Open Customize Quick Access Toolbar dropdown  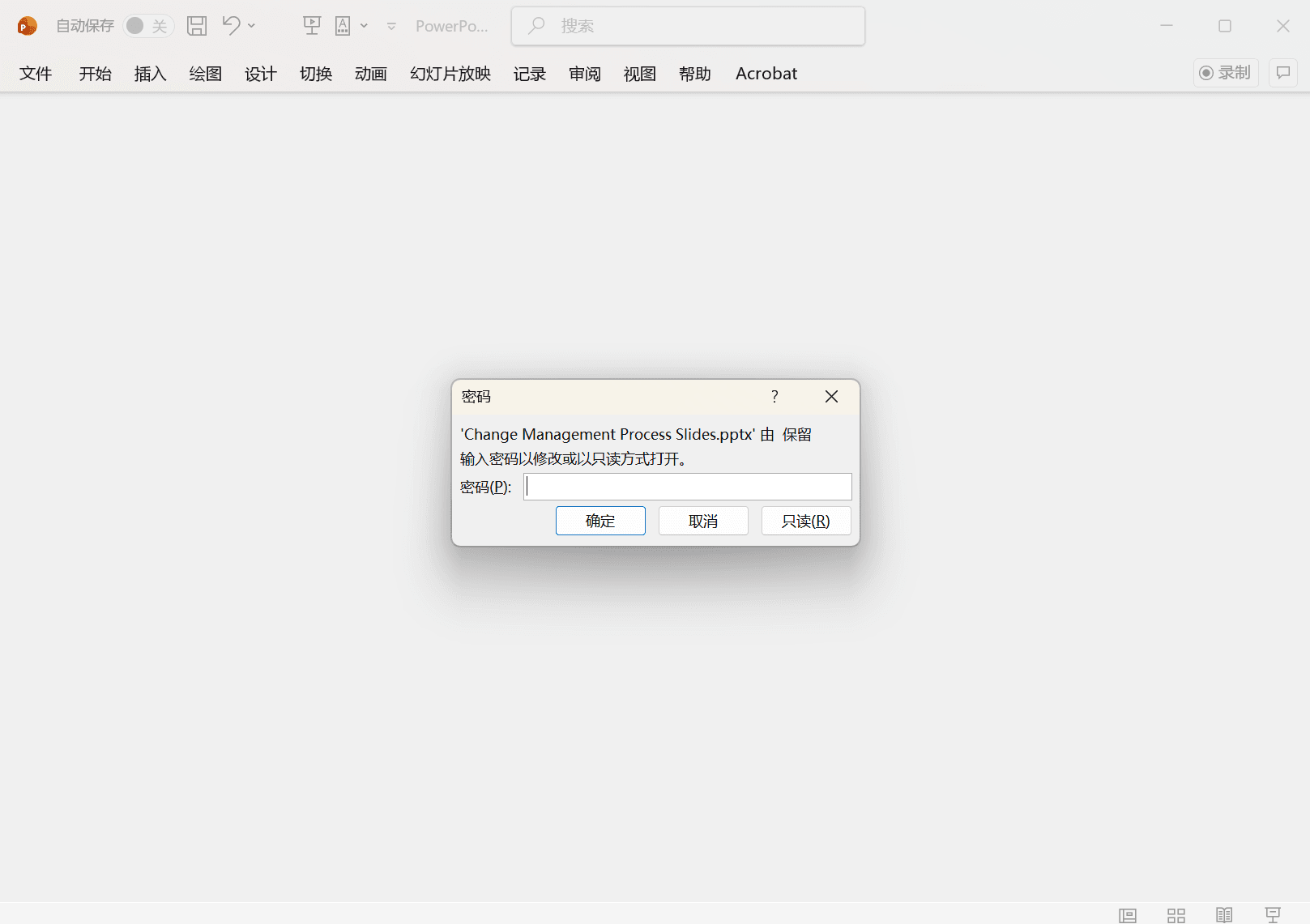[x=392, y=26]
